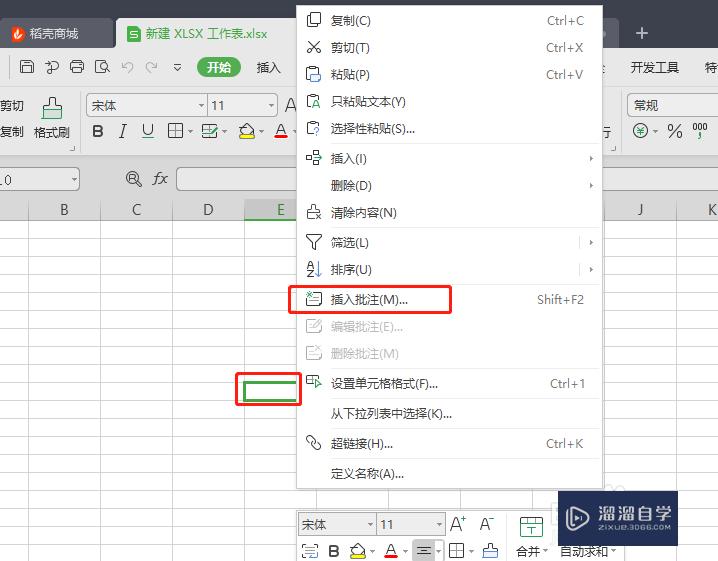
Task: Choose 从下拉列表中选择(K)... item
Action: click(x=449, y=414)
